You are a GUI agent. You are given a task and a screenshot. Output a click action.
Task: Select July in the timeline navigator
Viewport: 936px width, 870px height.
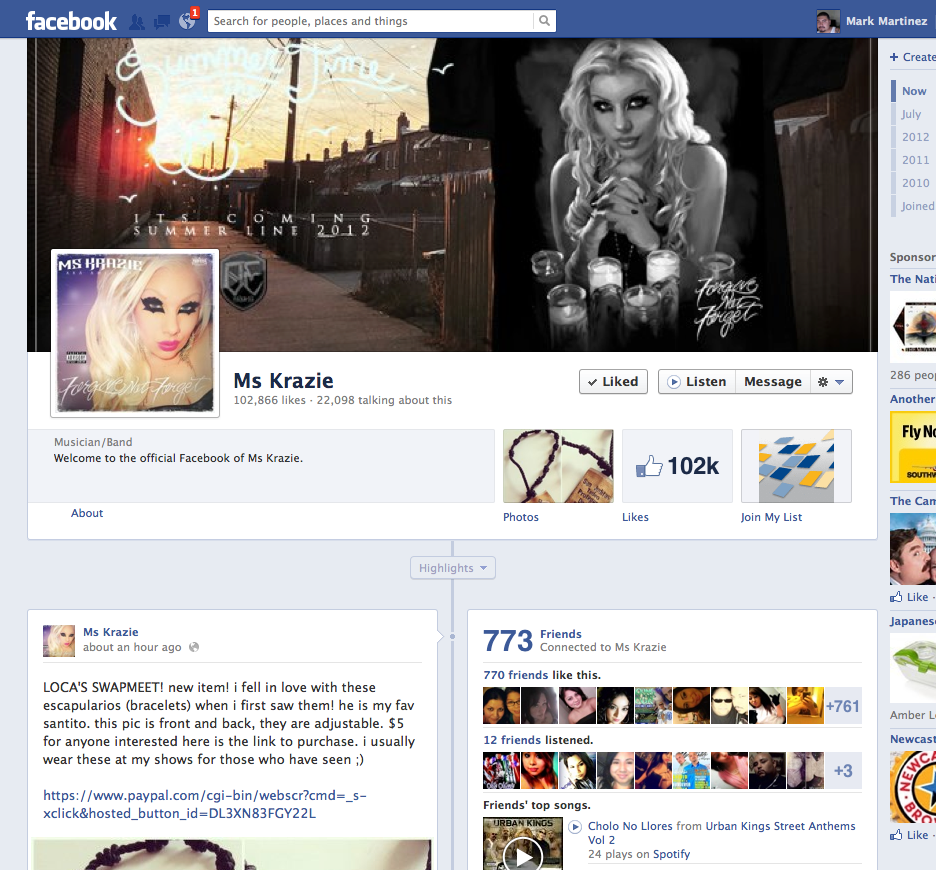[912, 114]
